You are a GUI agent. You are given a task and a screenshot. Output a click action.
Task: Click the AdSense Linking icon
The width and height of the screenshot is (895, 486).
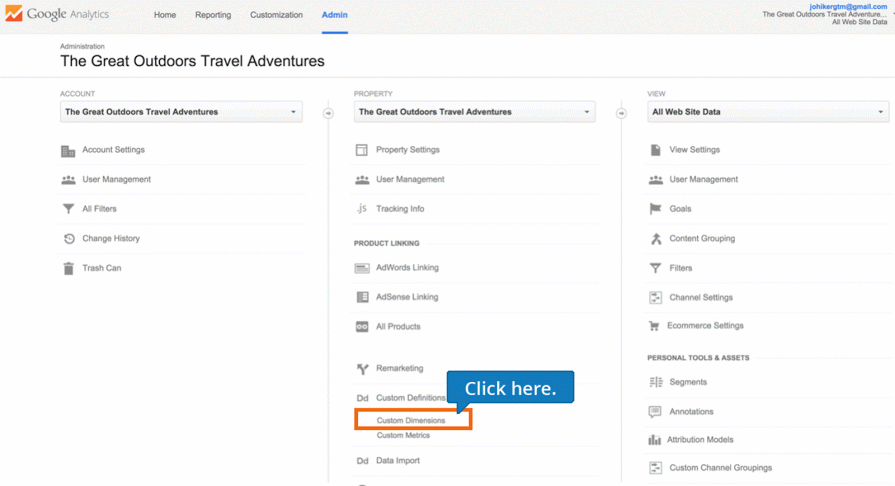coord(362,297)
